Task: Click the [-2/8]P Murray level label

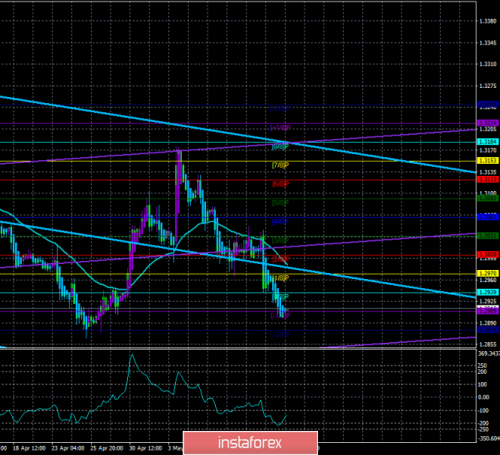Action: coord(280,334)
